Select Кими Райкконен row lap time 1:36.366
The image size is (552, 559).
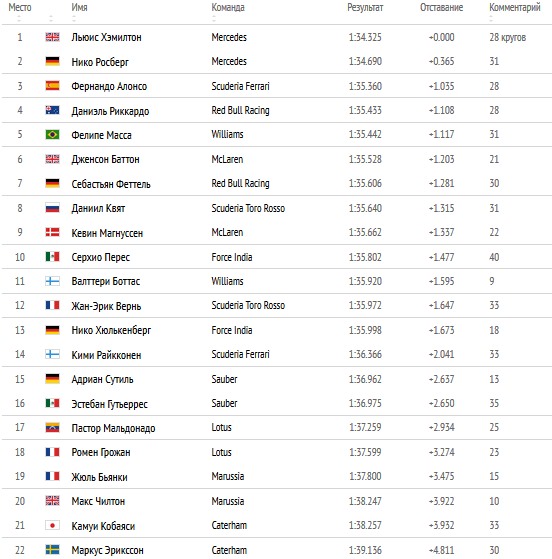click(365, 354)
